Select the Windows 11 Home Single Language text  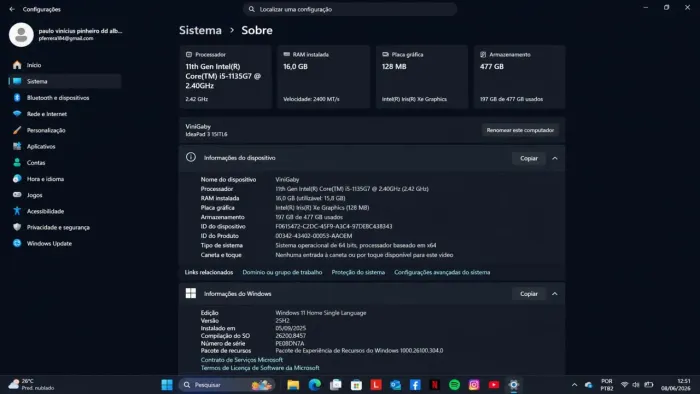coord(321,313)
